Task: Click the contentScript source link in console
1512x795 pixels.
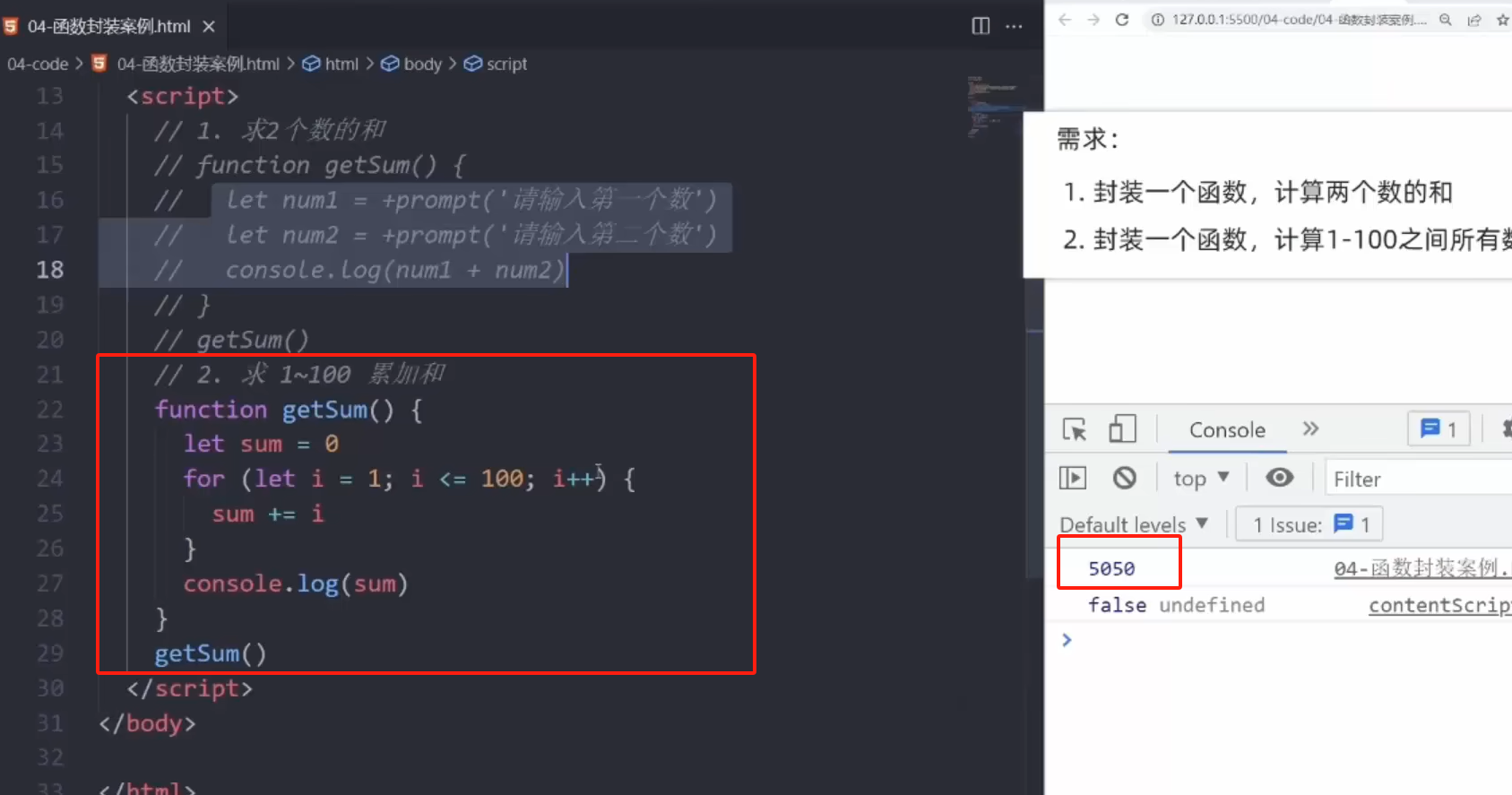Action: coord(1439,605)
